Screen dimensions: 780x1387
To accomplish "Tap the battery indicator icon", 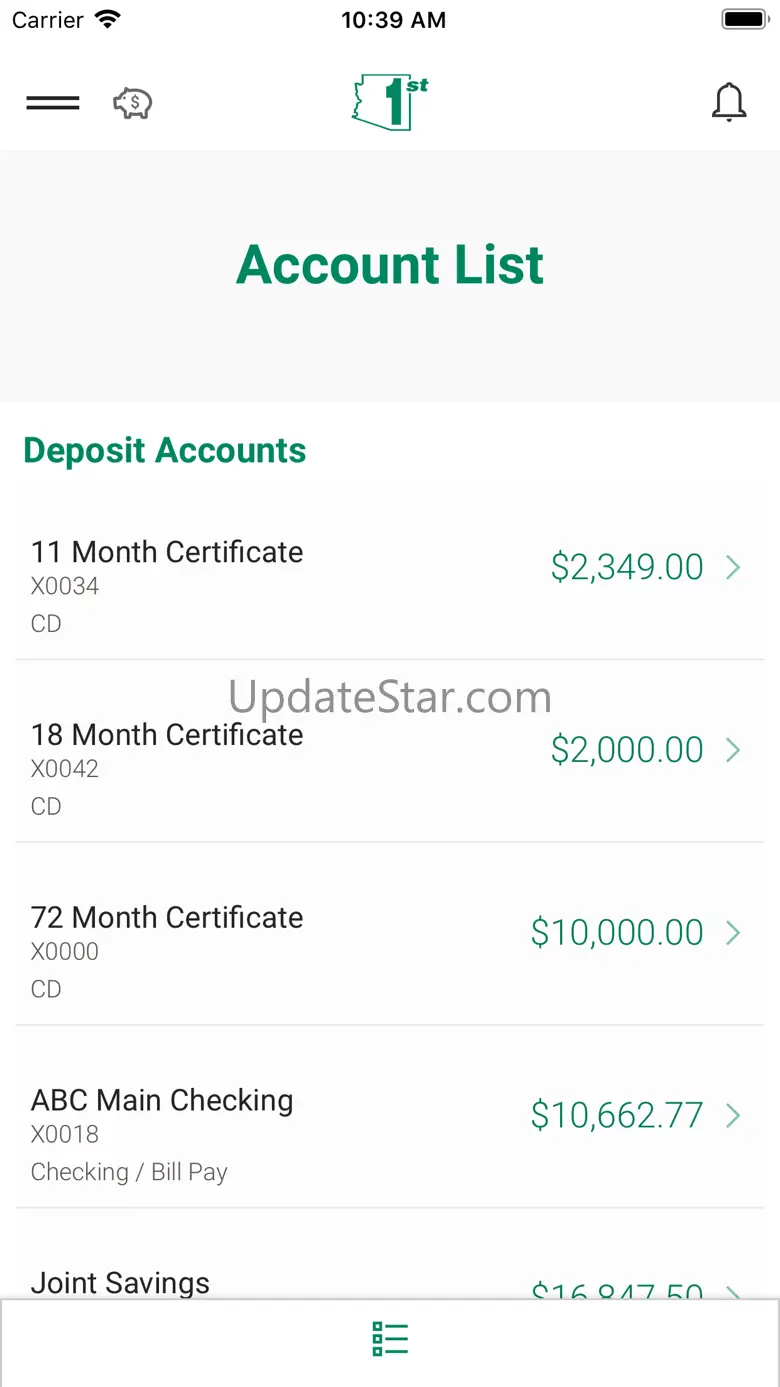I will point(743,19).
